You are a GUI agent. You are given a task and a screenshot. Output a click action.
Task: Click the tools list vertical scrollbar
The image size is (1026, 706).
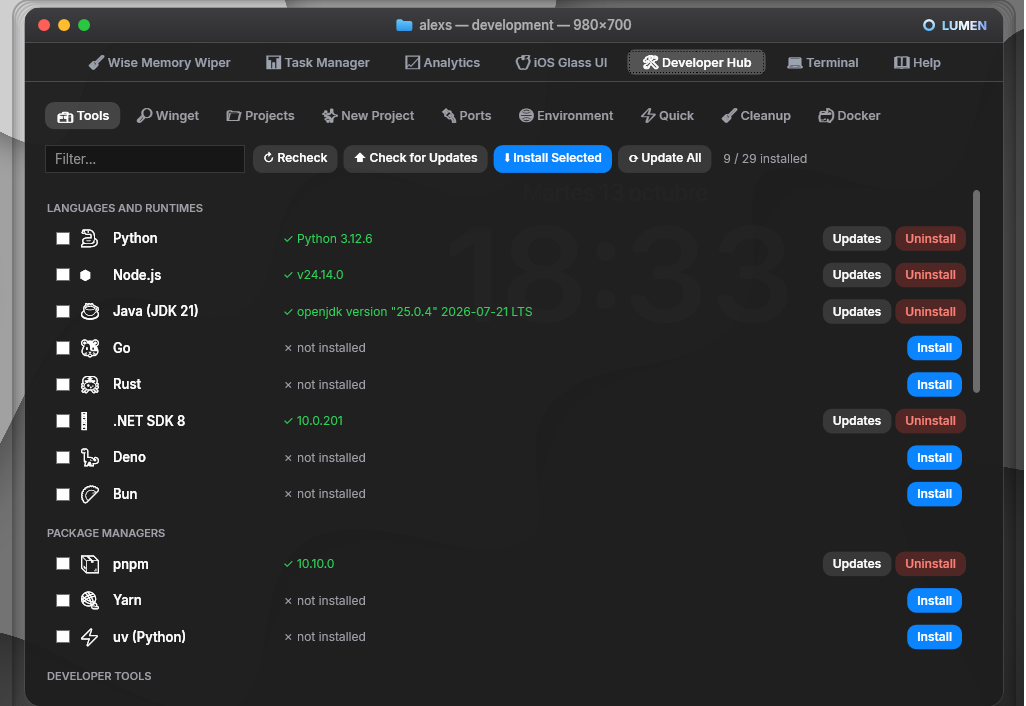pos(976,291)
